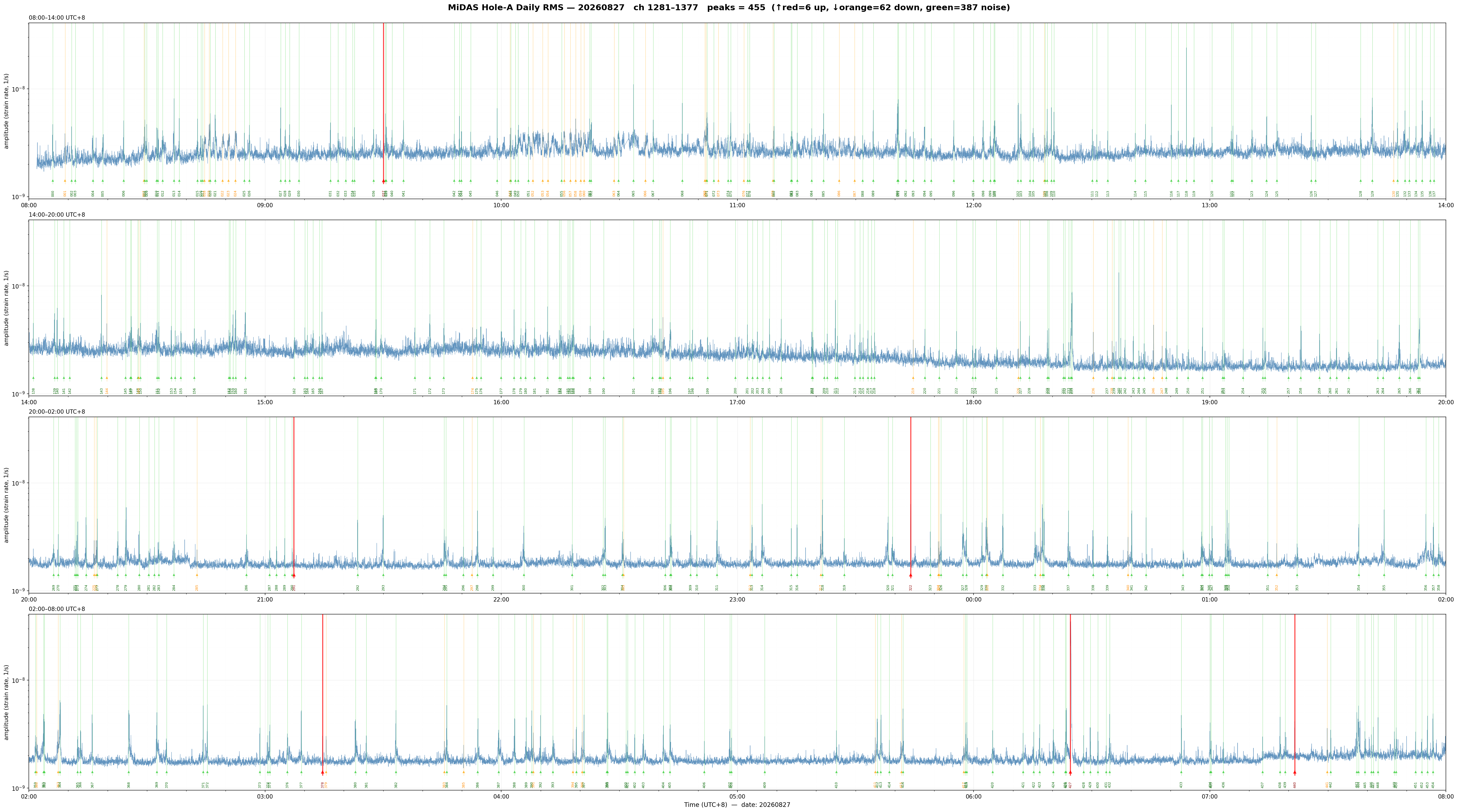The height and width of the screenshot is (812, 1458).
Task: Select the red peak label 322
Action: 911,588
